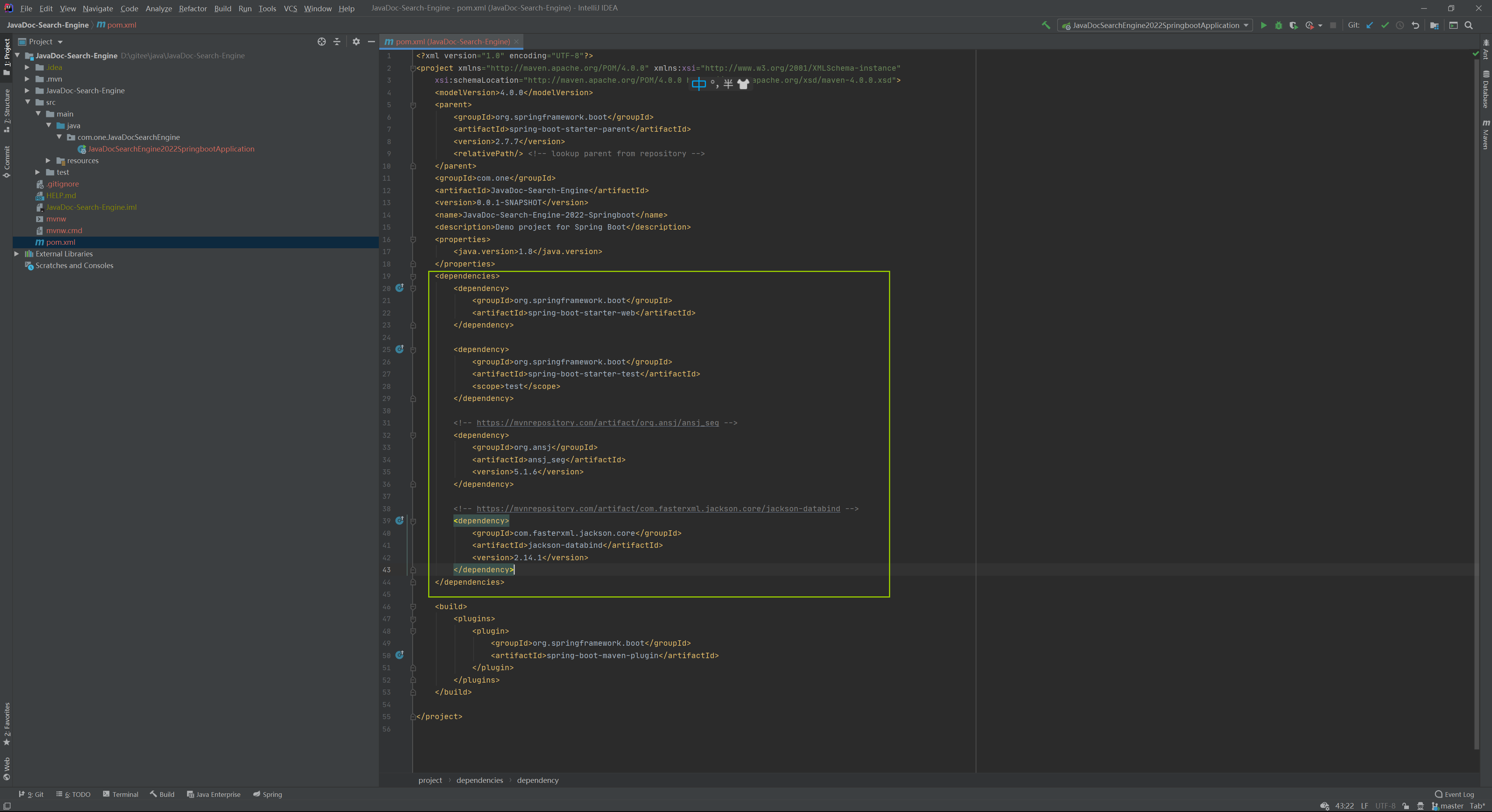Viewport: 1492px width, 812px height.
Task: Open the run configuration dropdown
Action: tap(1154, 26)
